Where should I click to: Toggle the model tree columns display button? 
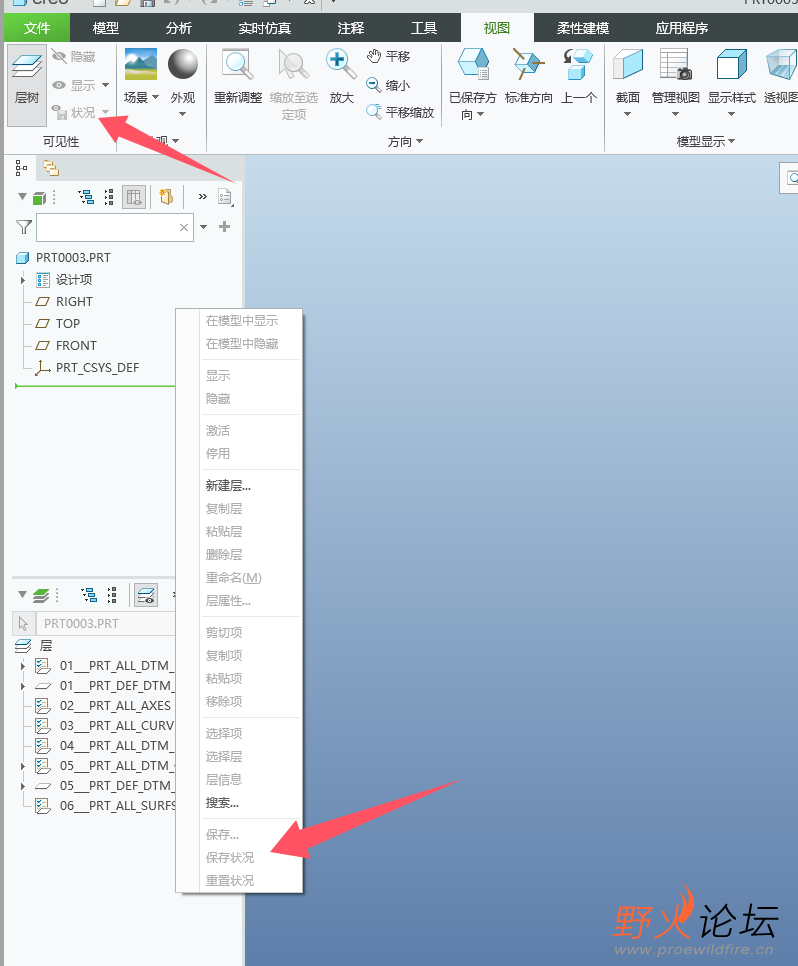(x=134, y=197)
